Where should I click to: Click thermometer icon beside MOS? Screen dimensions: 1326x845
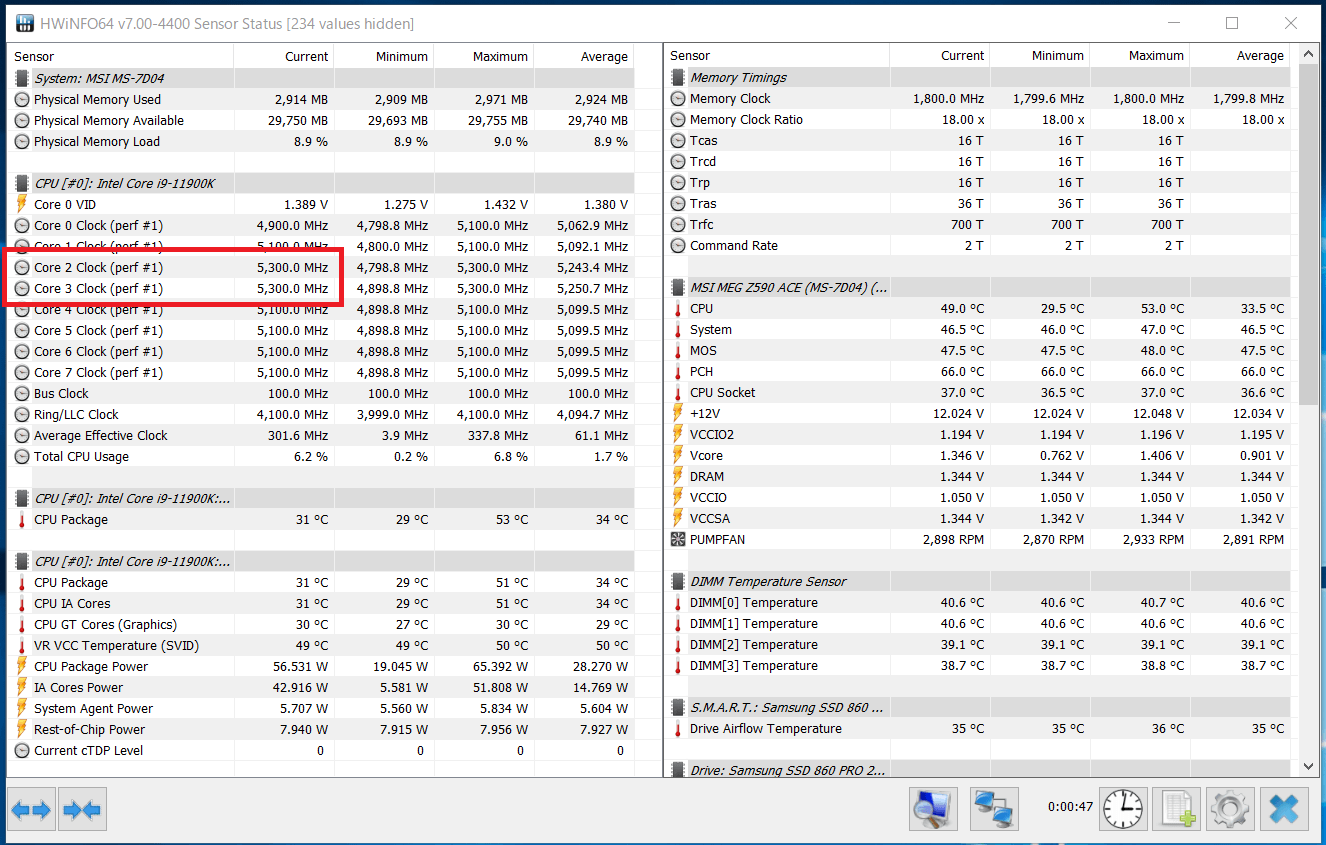click(678, 350)
